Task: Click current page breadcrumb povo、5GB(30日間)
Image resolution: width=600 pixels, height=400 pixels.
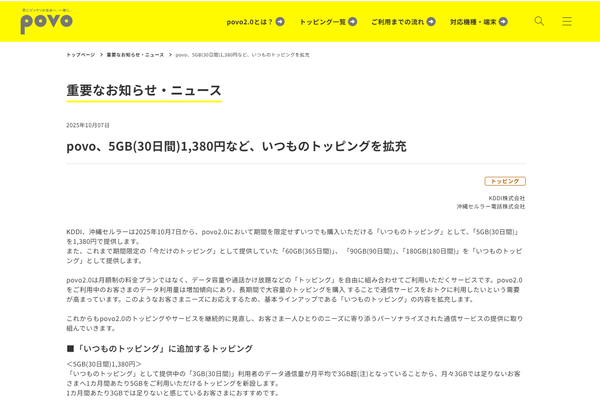Action: [x=242, y=55]
